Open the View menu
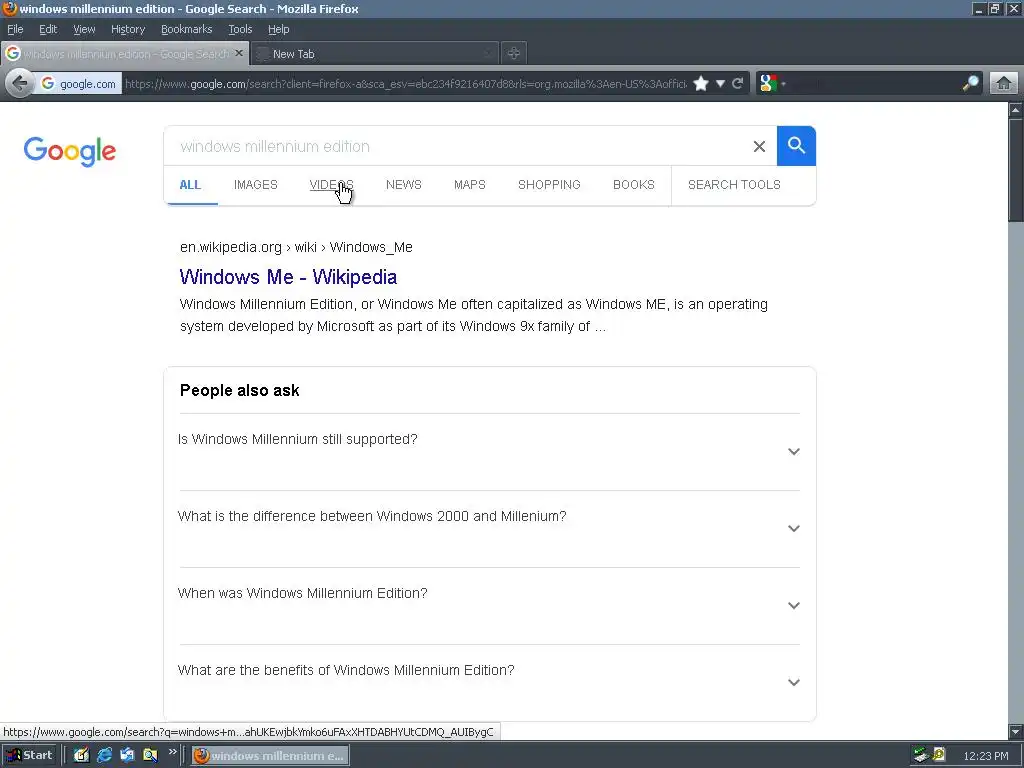Screen dimensions: 1024x768 coord(84,29)
